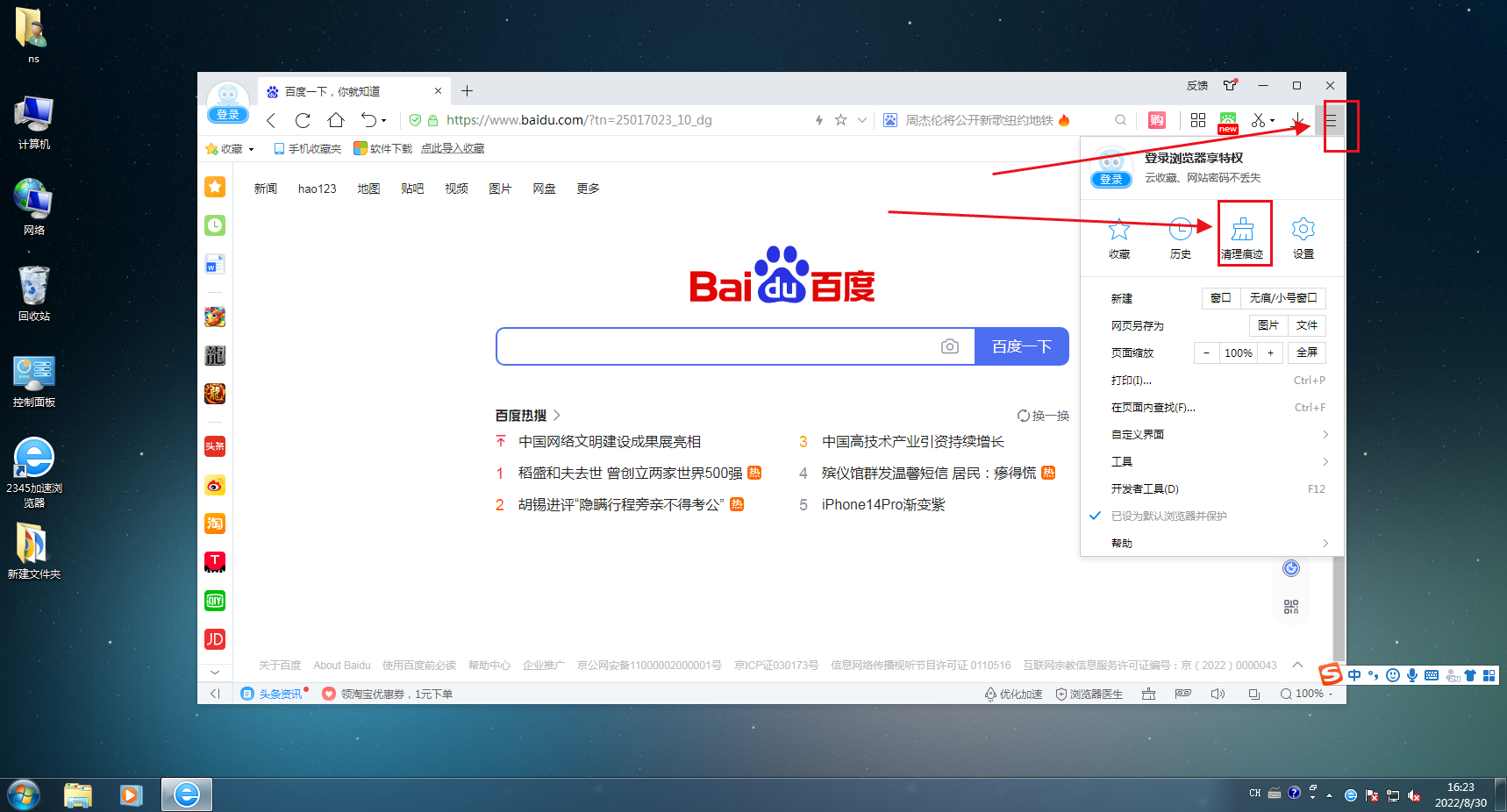Open the Taobao 淘 sidebar icon

point(215,524)
